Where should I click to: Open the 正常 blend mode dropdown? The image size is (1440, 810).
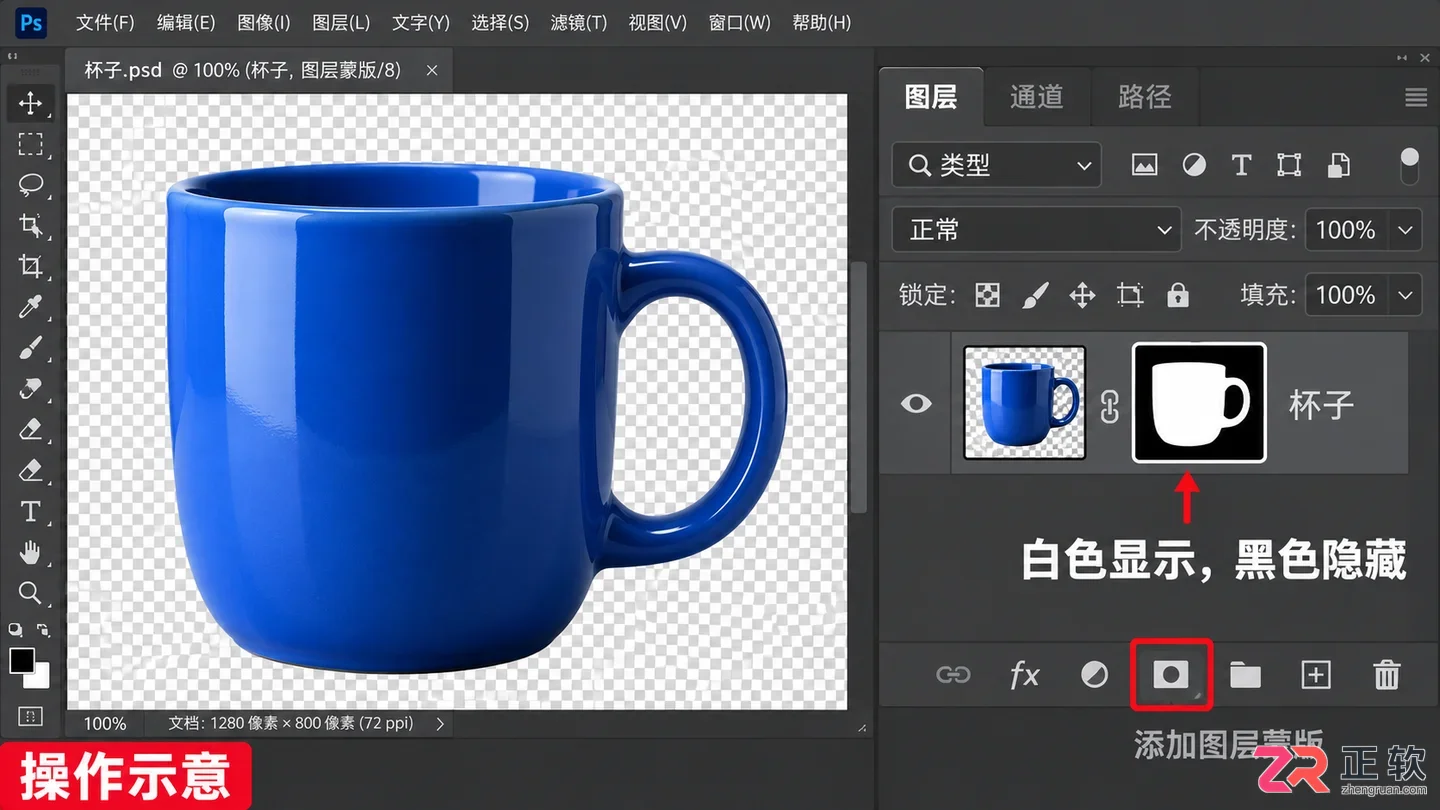click(1036, 230)
